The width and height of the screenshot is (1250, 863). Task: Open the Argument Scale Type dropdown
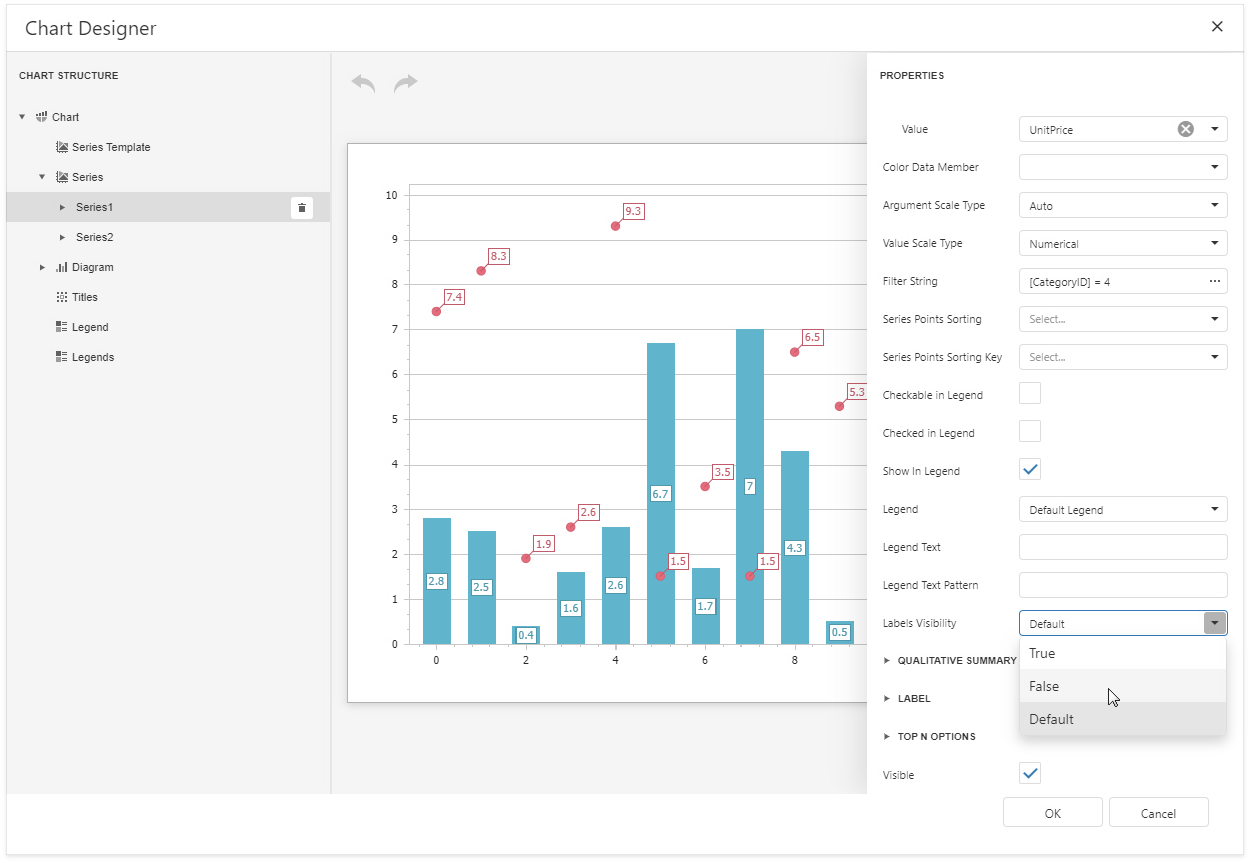coord(1215,205)
